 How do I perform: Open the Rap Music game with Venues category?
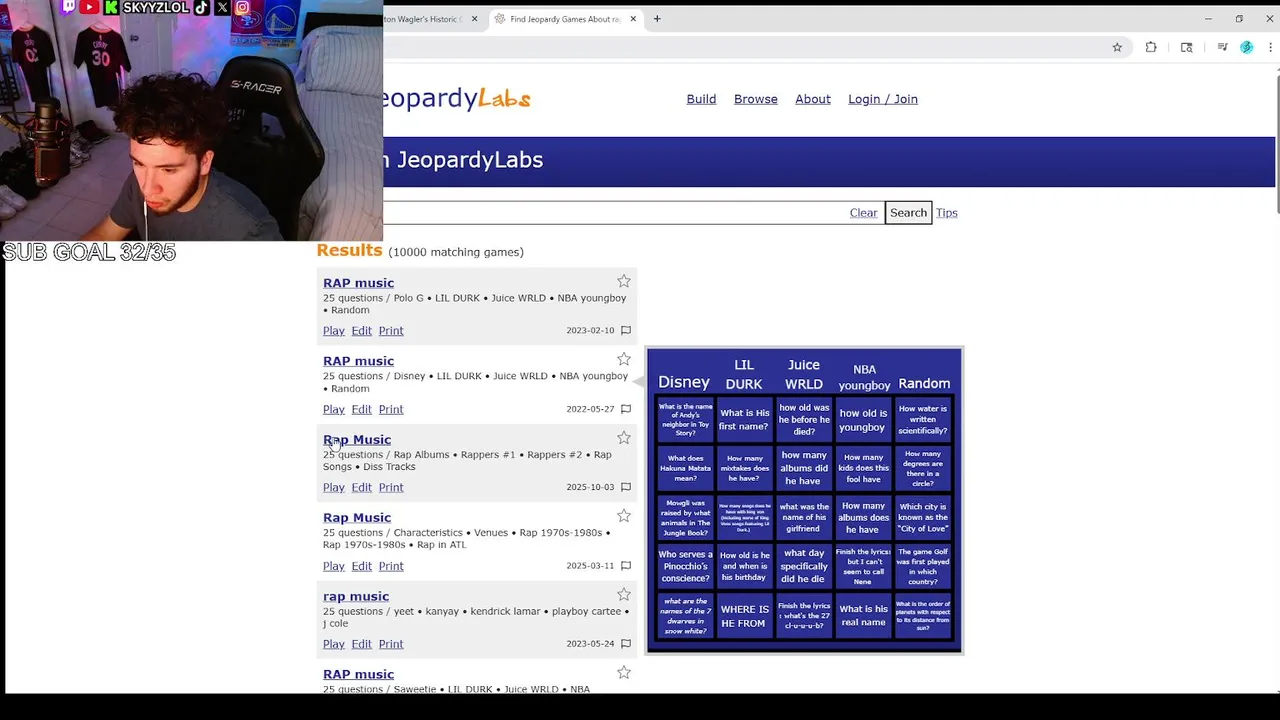point(357,518)
